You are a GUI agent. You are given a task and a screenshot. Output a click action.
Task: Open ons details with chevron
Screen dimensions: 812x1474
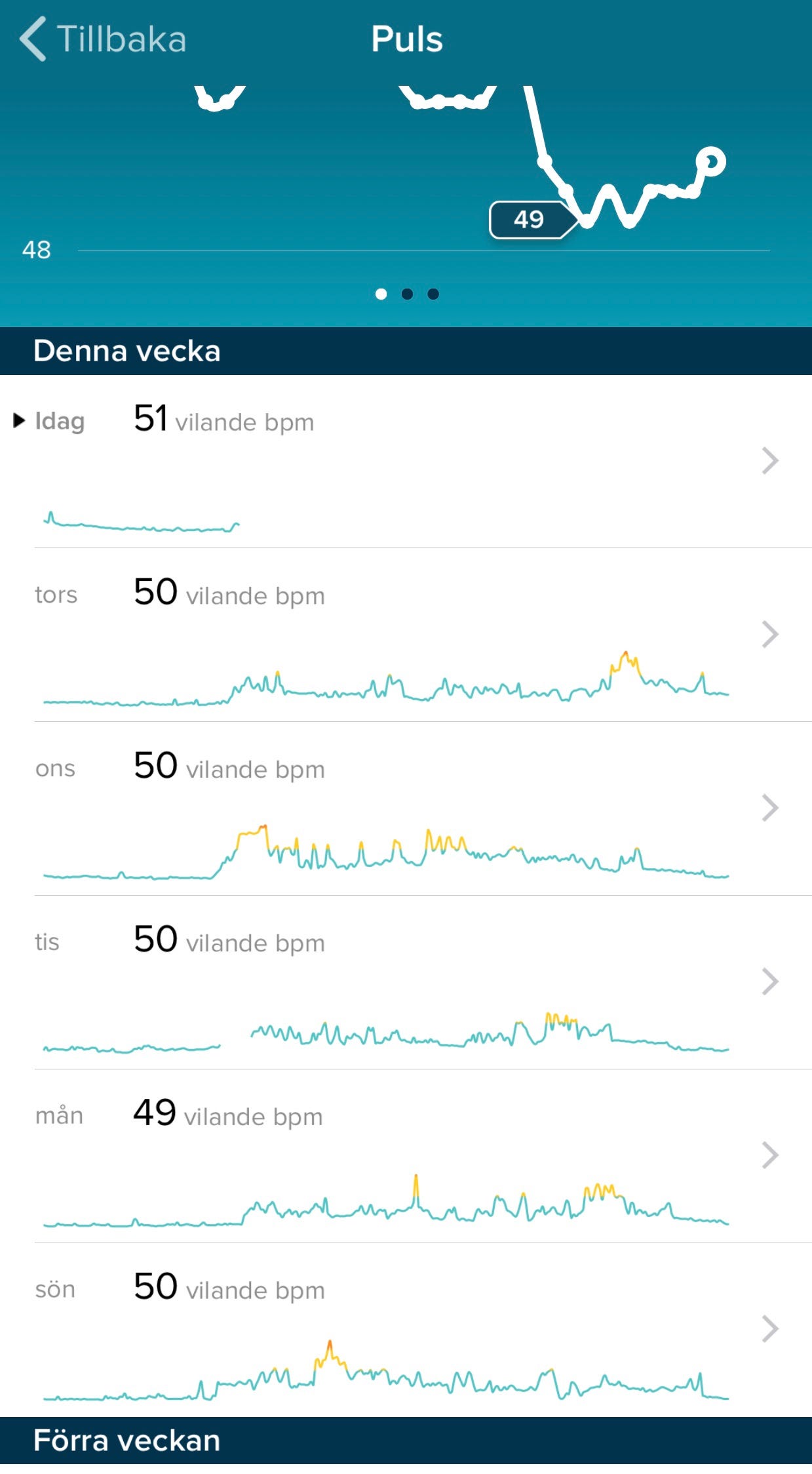tap(770, 808)
